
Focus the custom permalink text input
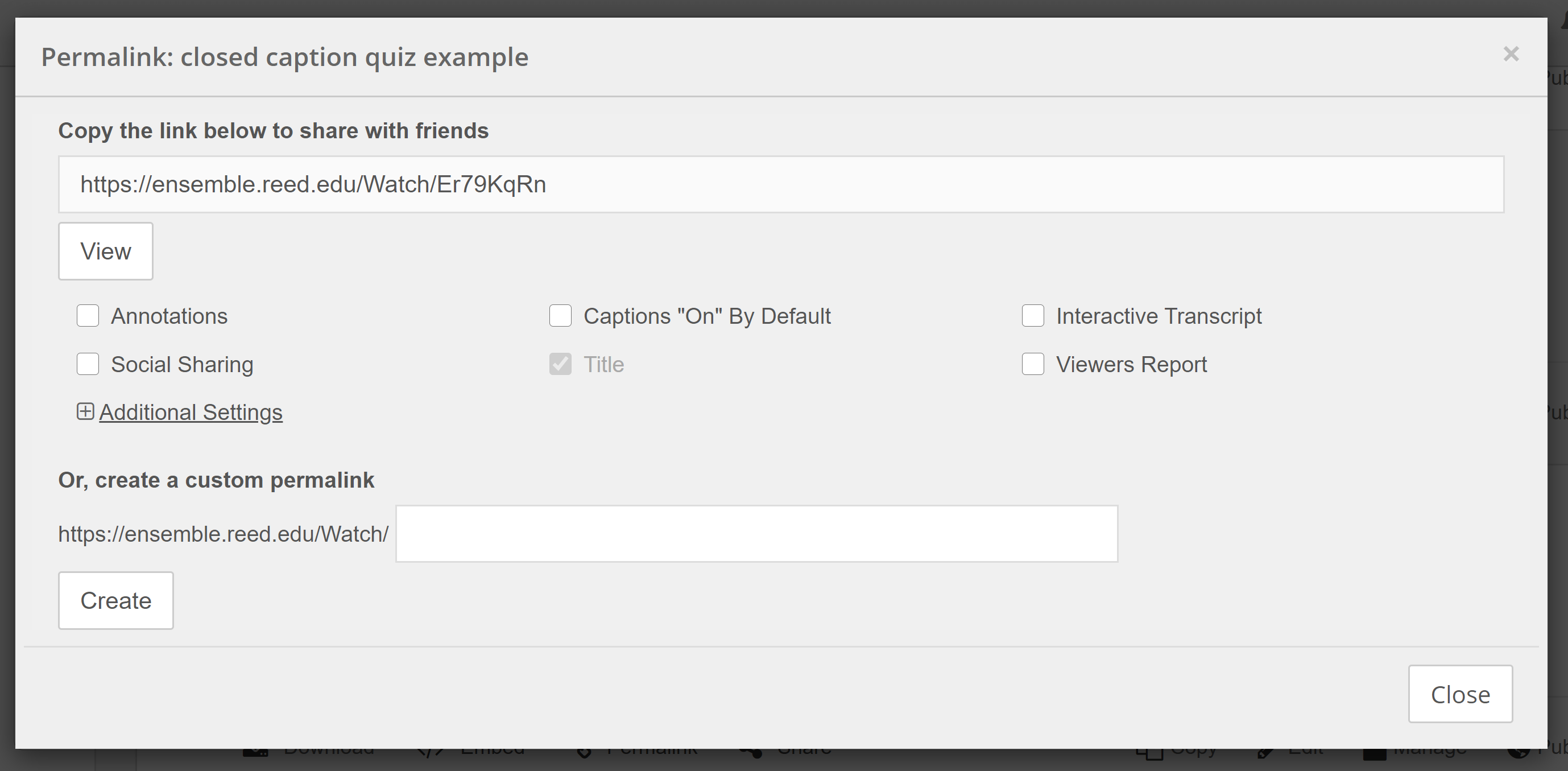point(756,534)
